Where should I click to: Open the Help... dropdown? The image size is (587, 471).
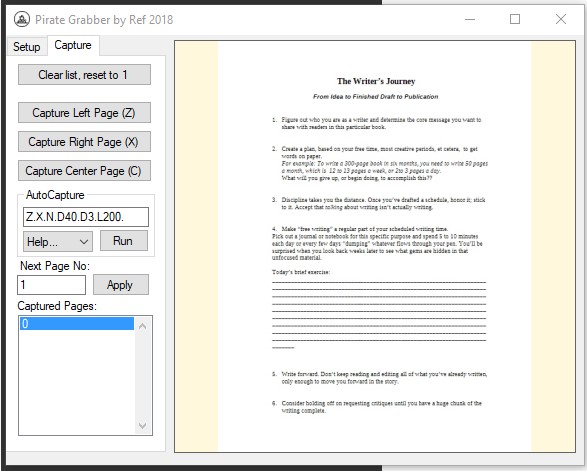click(x=58, y=241)
